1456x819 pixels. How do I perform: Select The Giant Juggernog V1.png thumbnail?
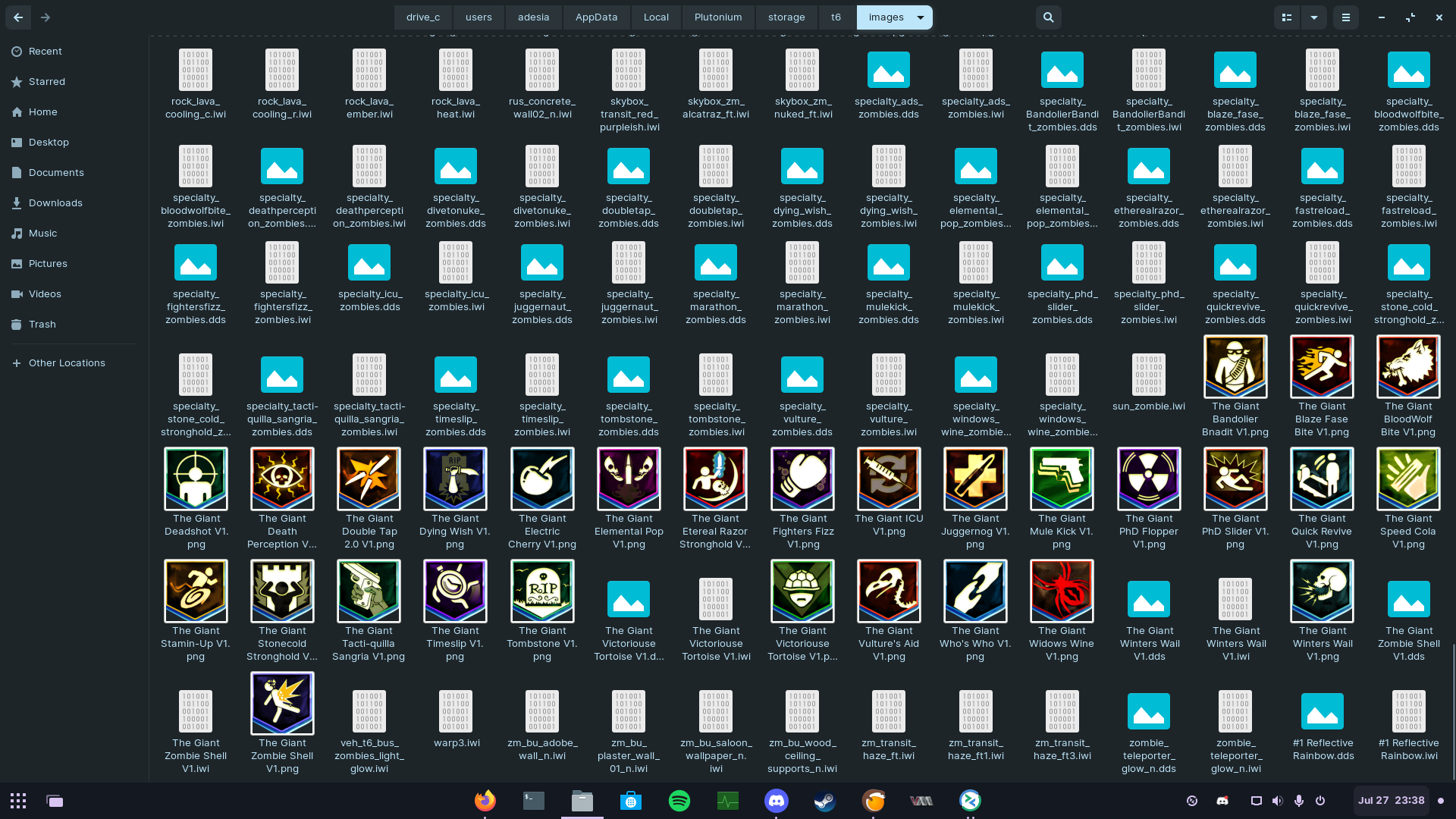975,479
